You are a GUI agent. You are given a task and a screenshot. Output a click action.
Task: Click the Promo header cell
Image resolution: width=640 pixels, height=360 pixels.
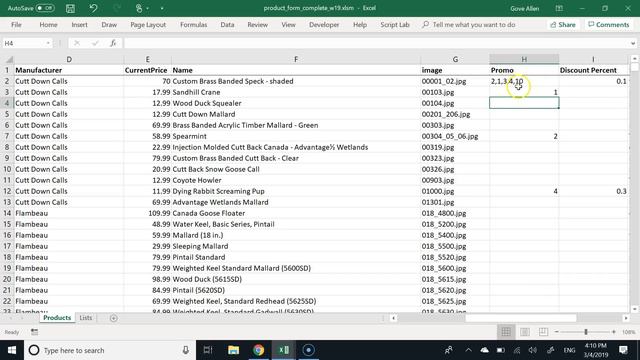(524, 70)
